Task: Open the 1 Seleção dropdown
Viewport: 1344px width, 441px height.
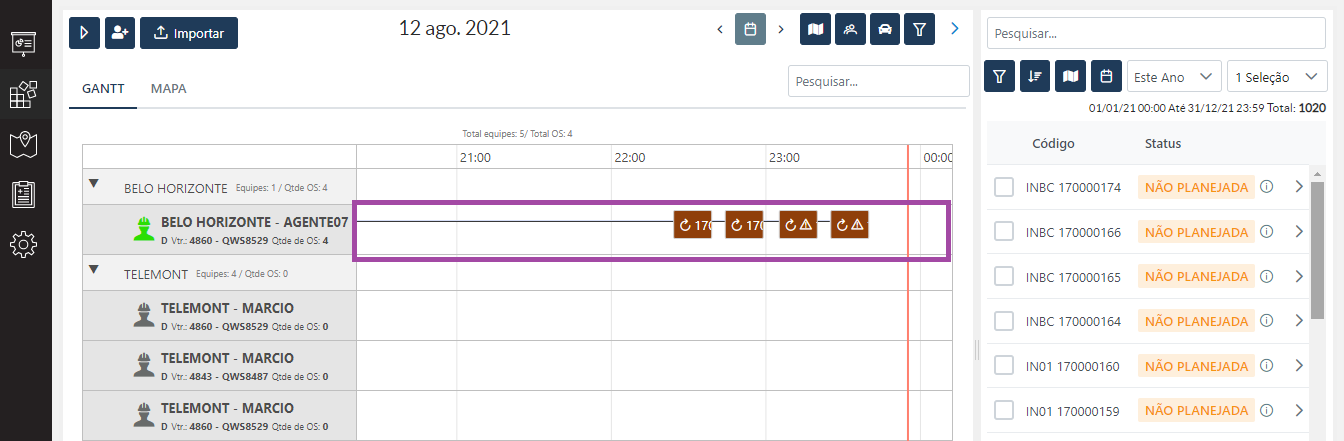Action: pyautogui.click(x=1276, y=77)
